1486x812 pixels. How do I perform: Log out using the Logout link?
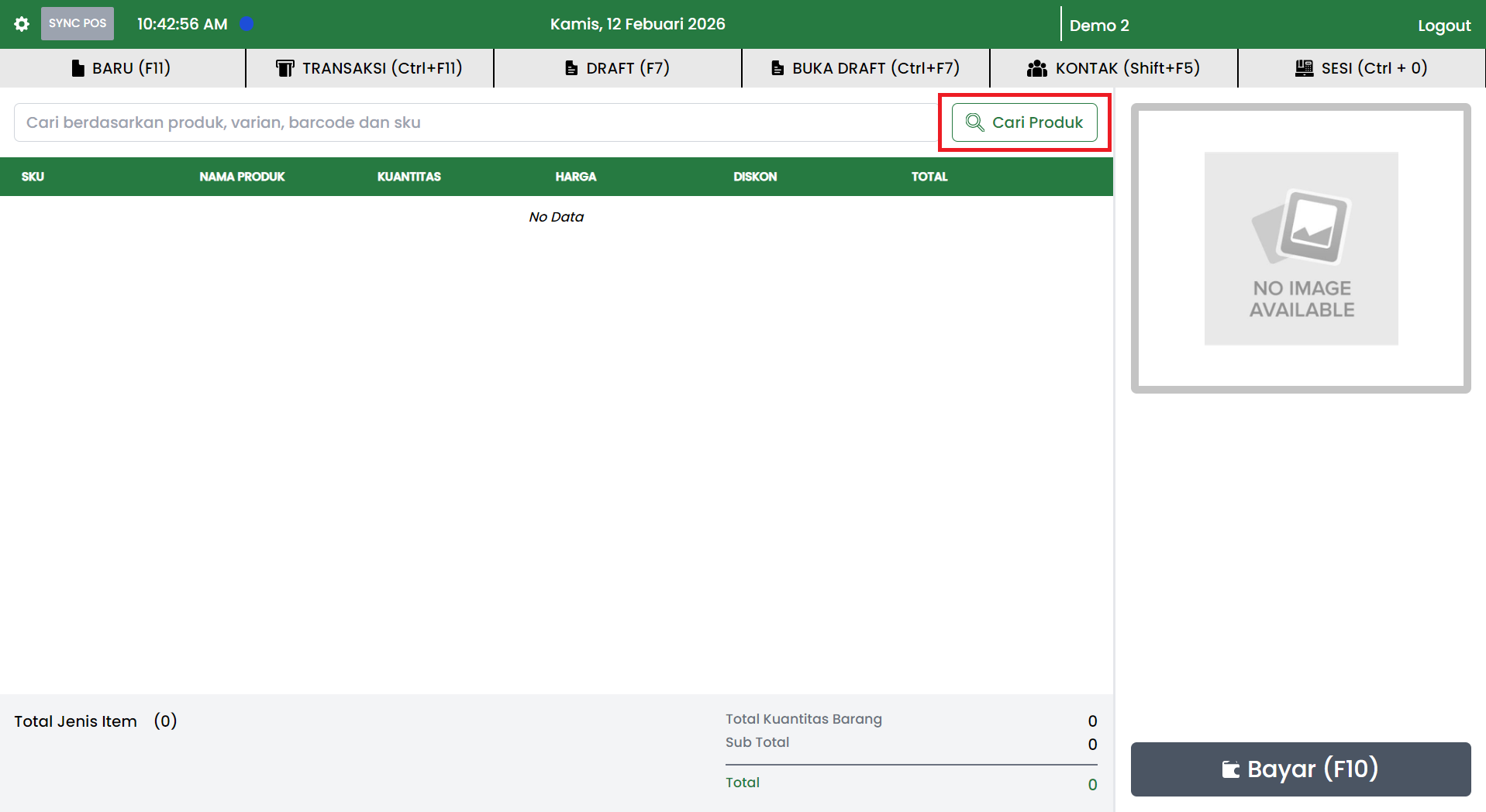(x=1443, y=26)
